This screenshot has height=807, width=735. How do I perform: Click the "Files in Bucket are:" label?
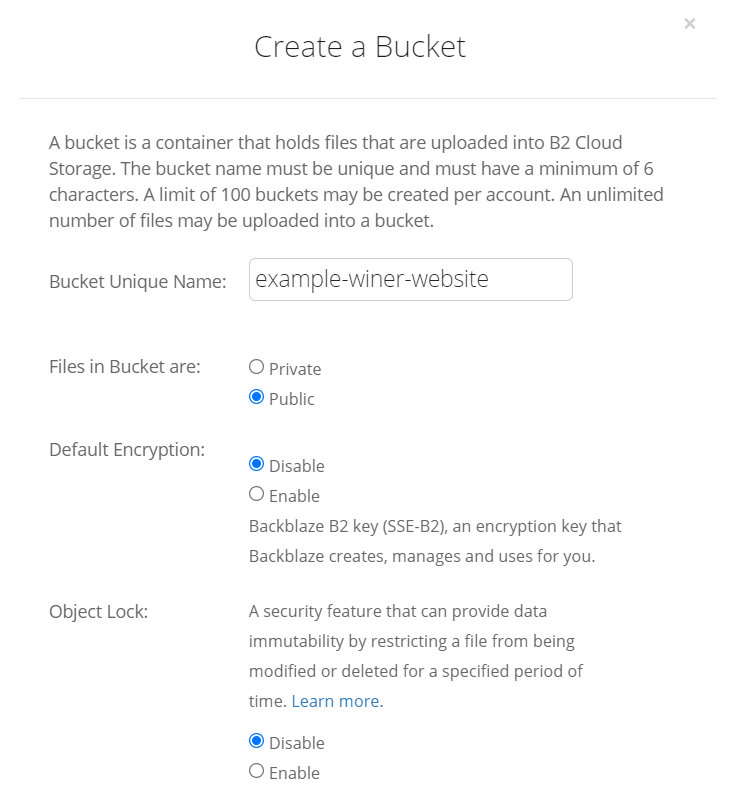tap(125, 366)
